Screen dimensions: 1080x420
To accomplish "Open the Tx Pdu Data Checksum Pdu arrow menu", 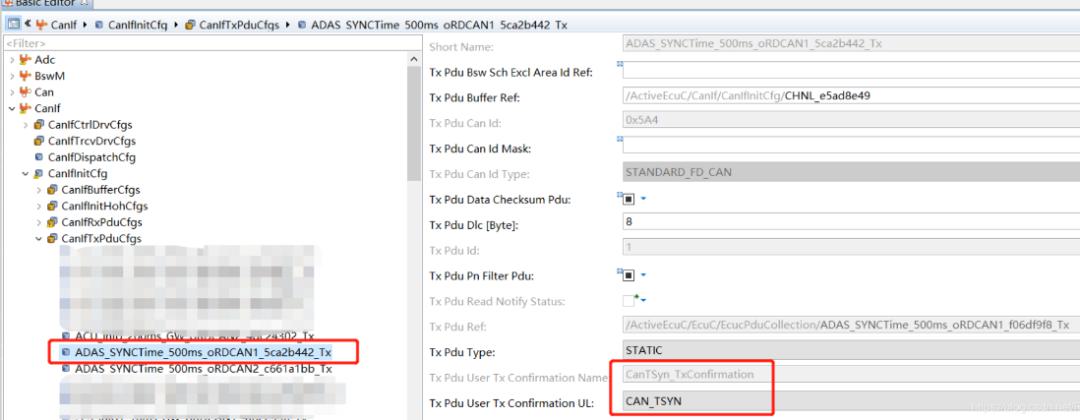I will point(643,199).
